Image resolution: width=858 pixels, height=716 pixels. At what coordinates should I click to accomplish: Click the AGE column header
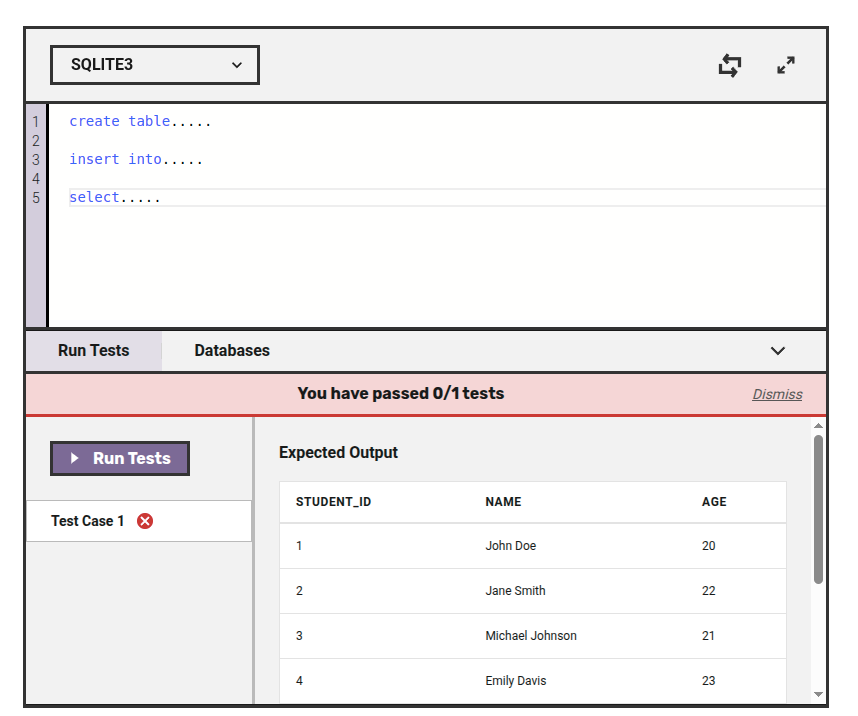tap(714, 502)
